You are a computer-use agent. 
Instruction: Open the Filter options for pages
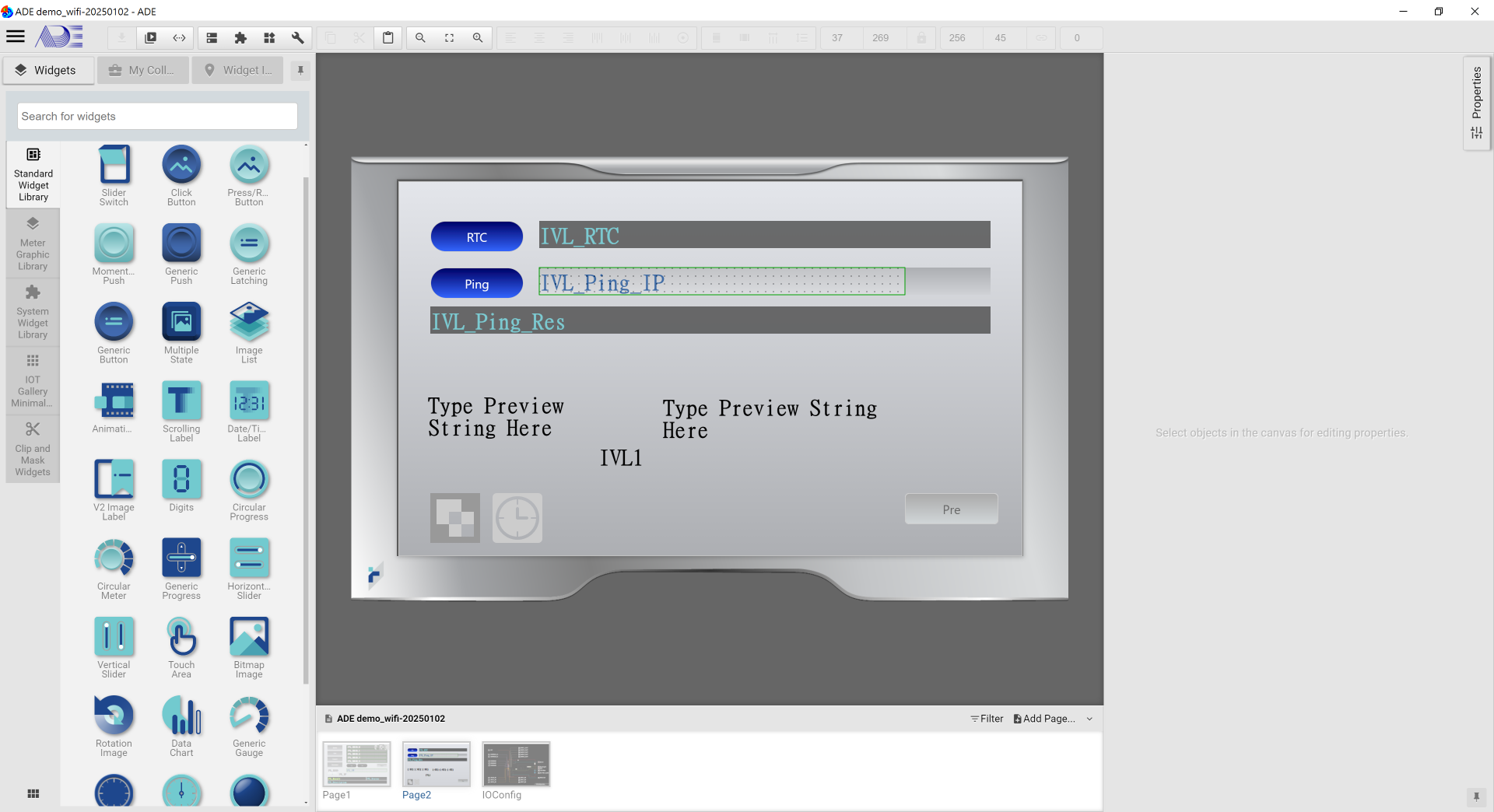(x=987, y=719)
